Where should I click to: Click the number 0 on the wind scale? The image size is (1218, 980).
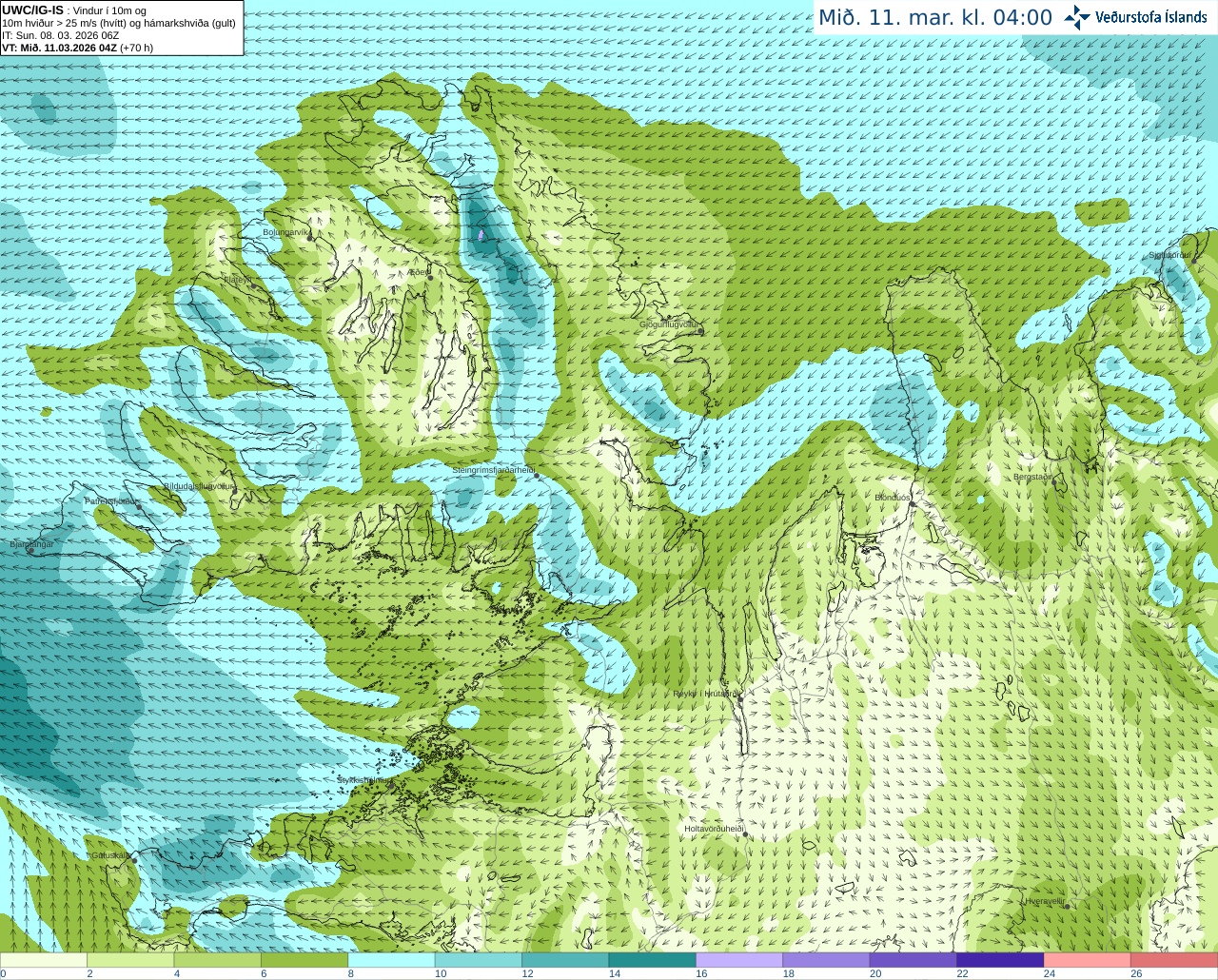click(x=3, y=973)
